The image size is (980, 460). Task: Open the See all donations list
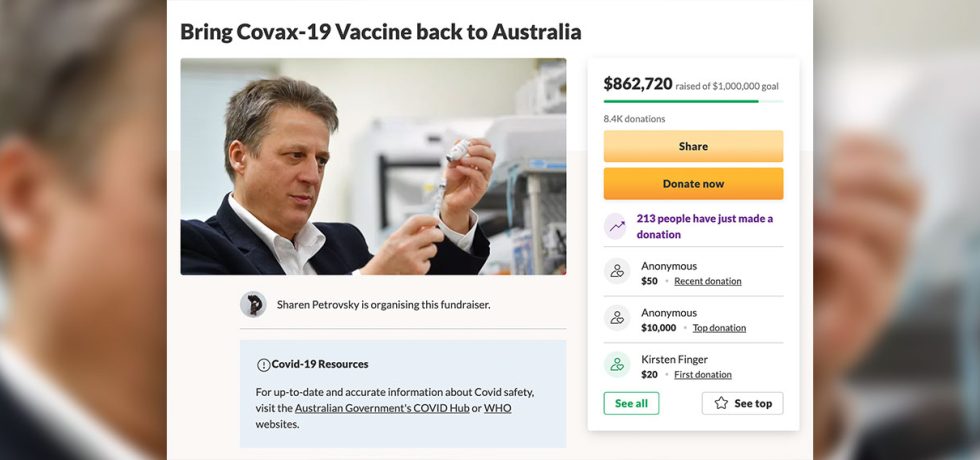(631, 403)
